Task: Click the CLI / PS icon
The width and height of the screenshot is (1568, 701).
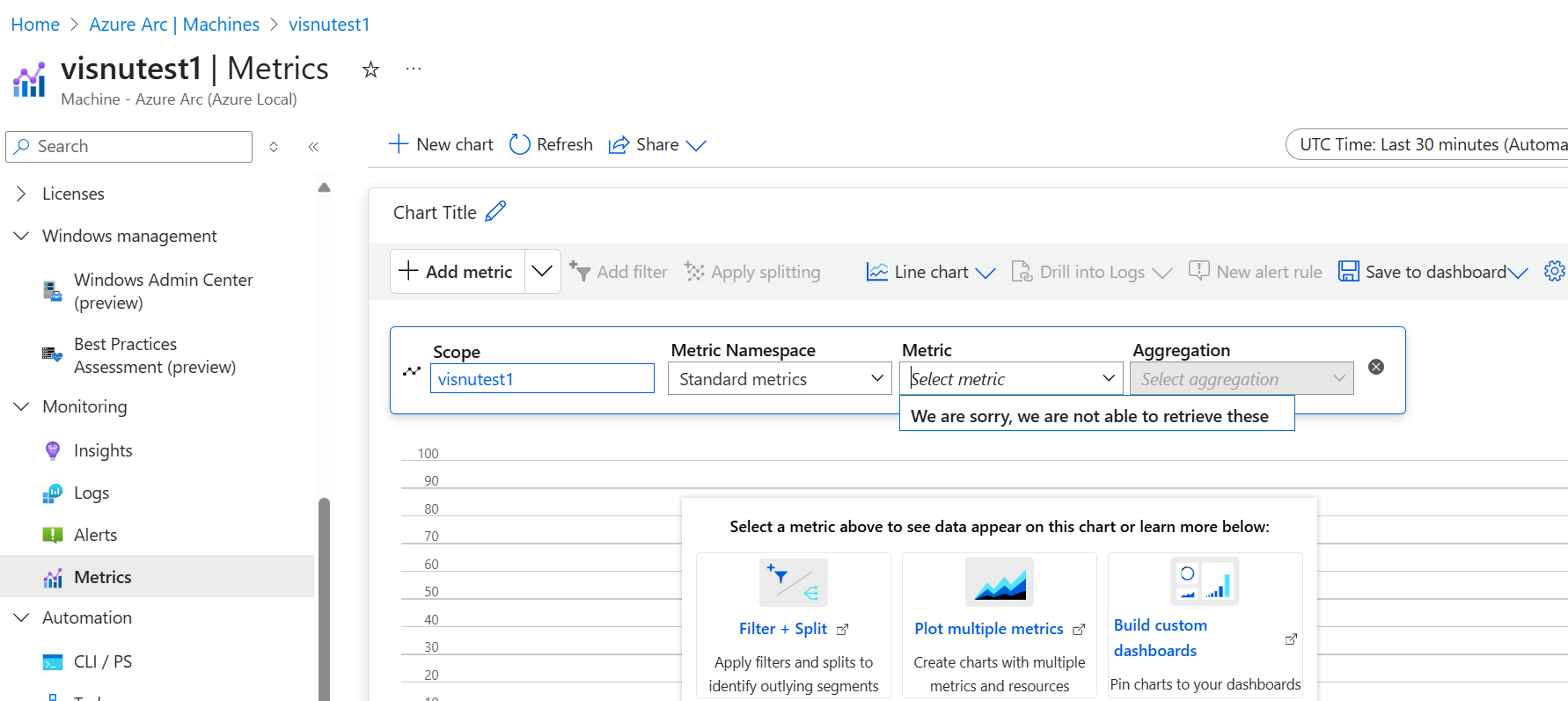Action: point(53,661)
